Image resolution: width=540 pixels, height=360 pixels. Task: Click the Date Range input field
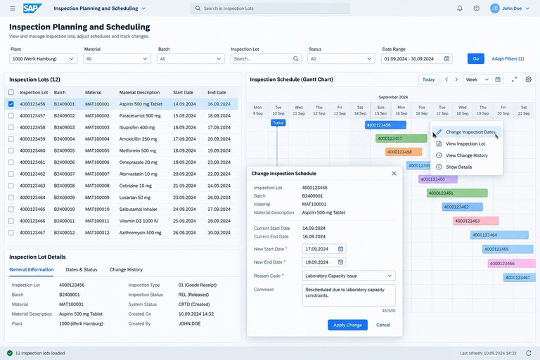(416, 59)
